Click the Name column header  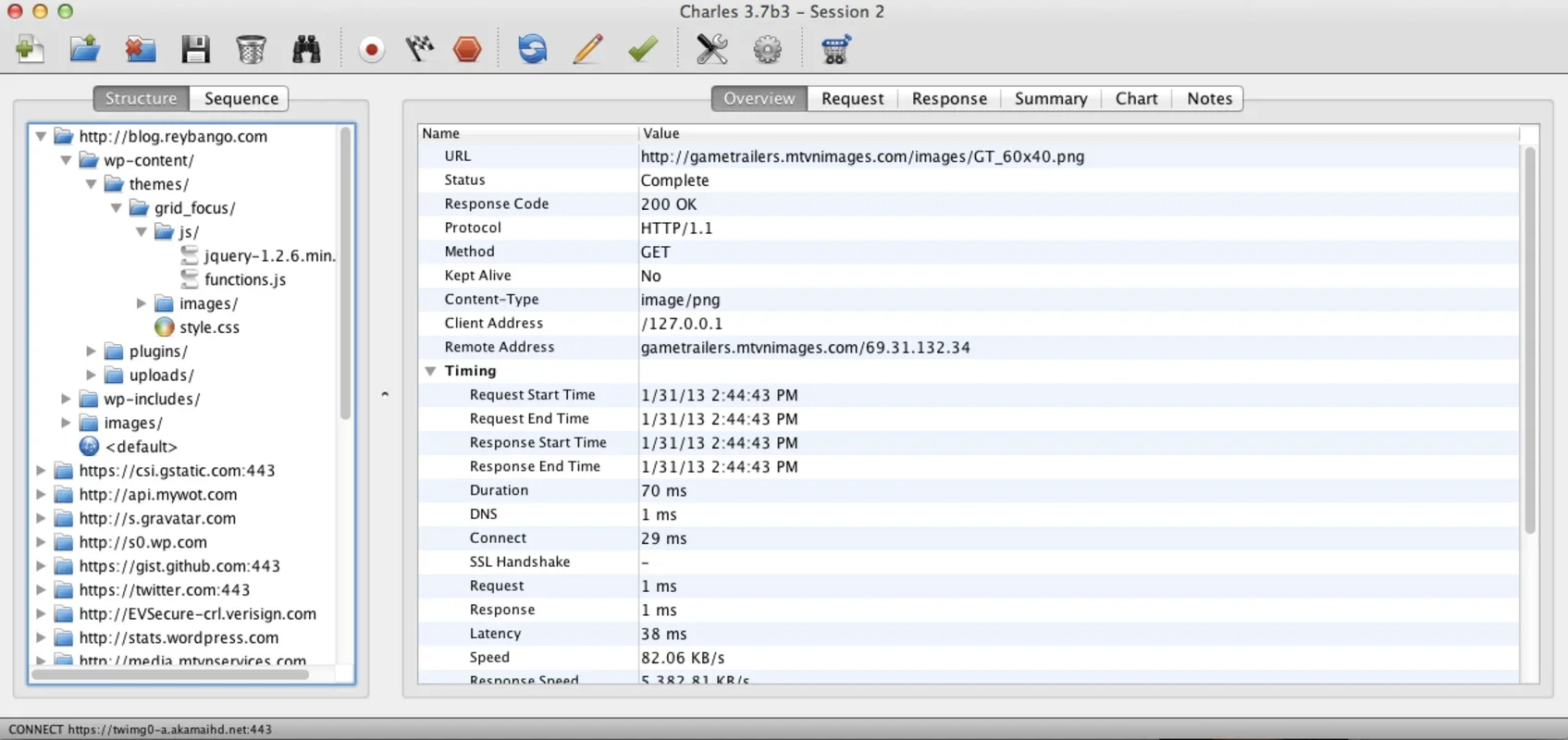pos(528,133)
